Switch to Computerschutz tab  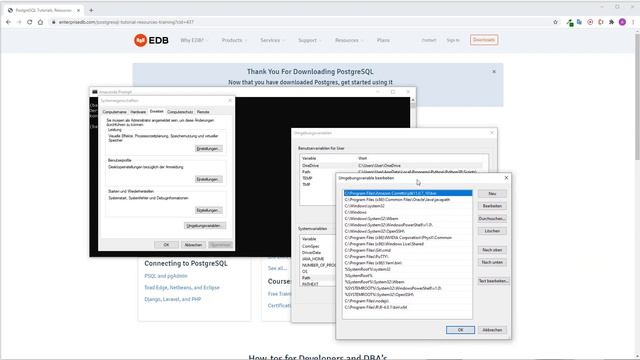(180, 112)
